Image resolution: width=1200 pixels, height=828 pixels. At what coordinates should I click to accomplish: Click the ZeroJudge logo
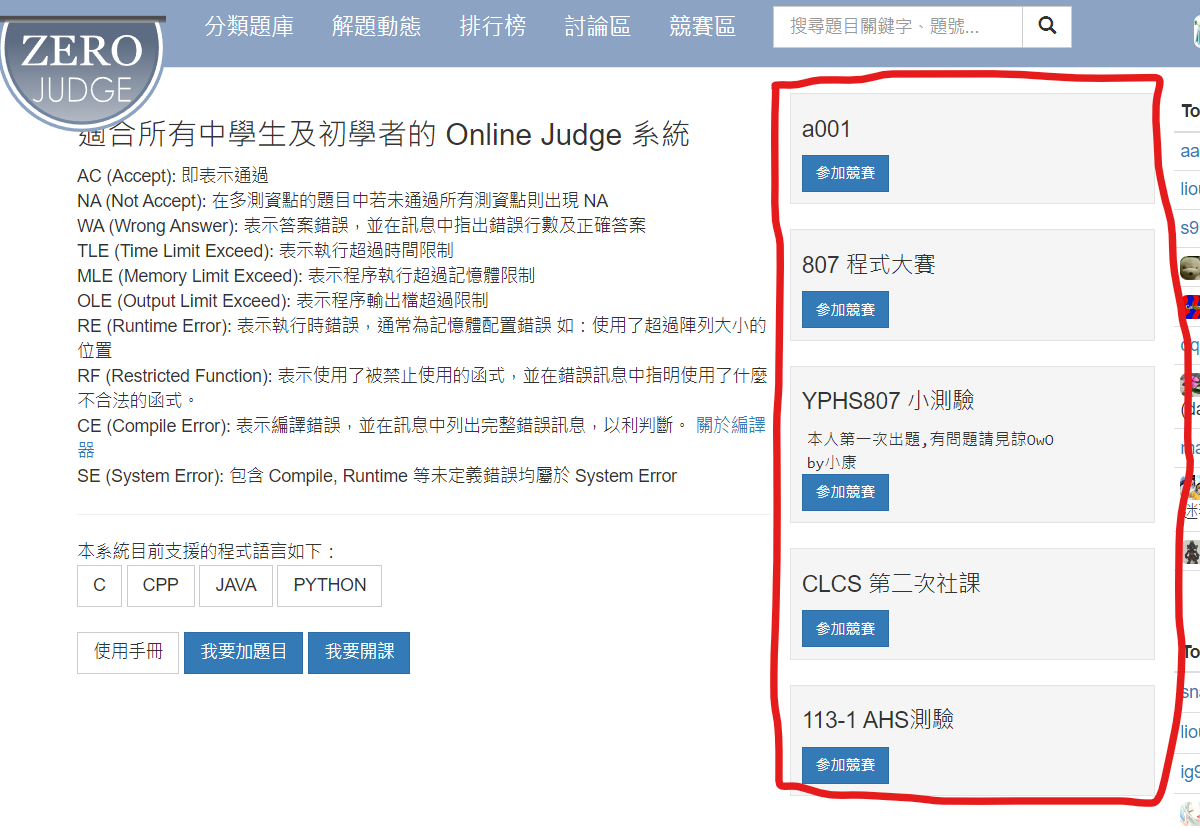click(x=83, y=68)
